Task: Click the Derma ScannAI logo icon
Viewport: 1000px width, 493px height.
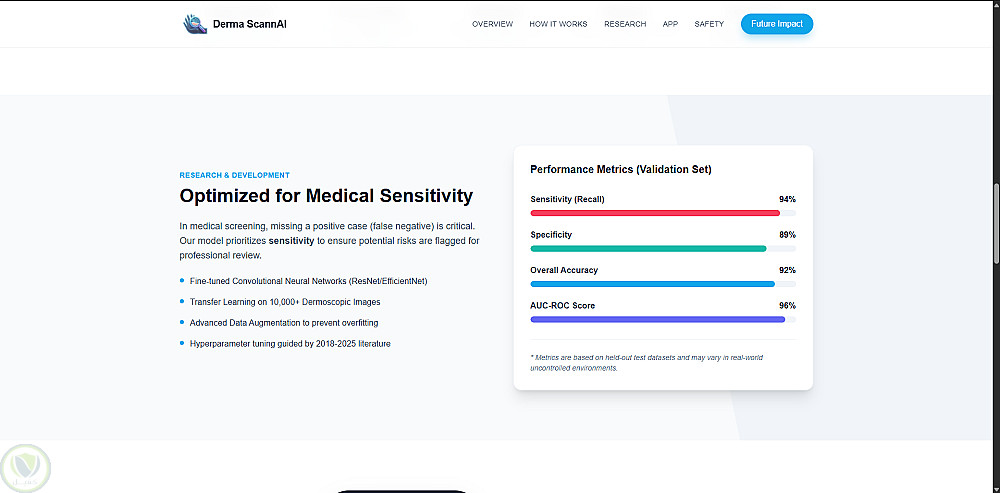Action: click(x=194, y=24)
